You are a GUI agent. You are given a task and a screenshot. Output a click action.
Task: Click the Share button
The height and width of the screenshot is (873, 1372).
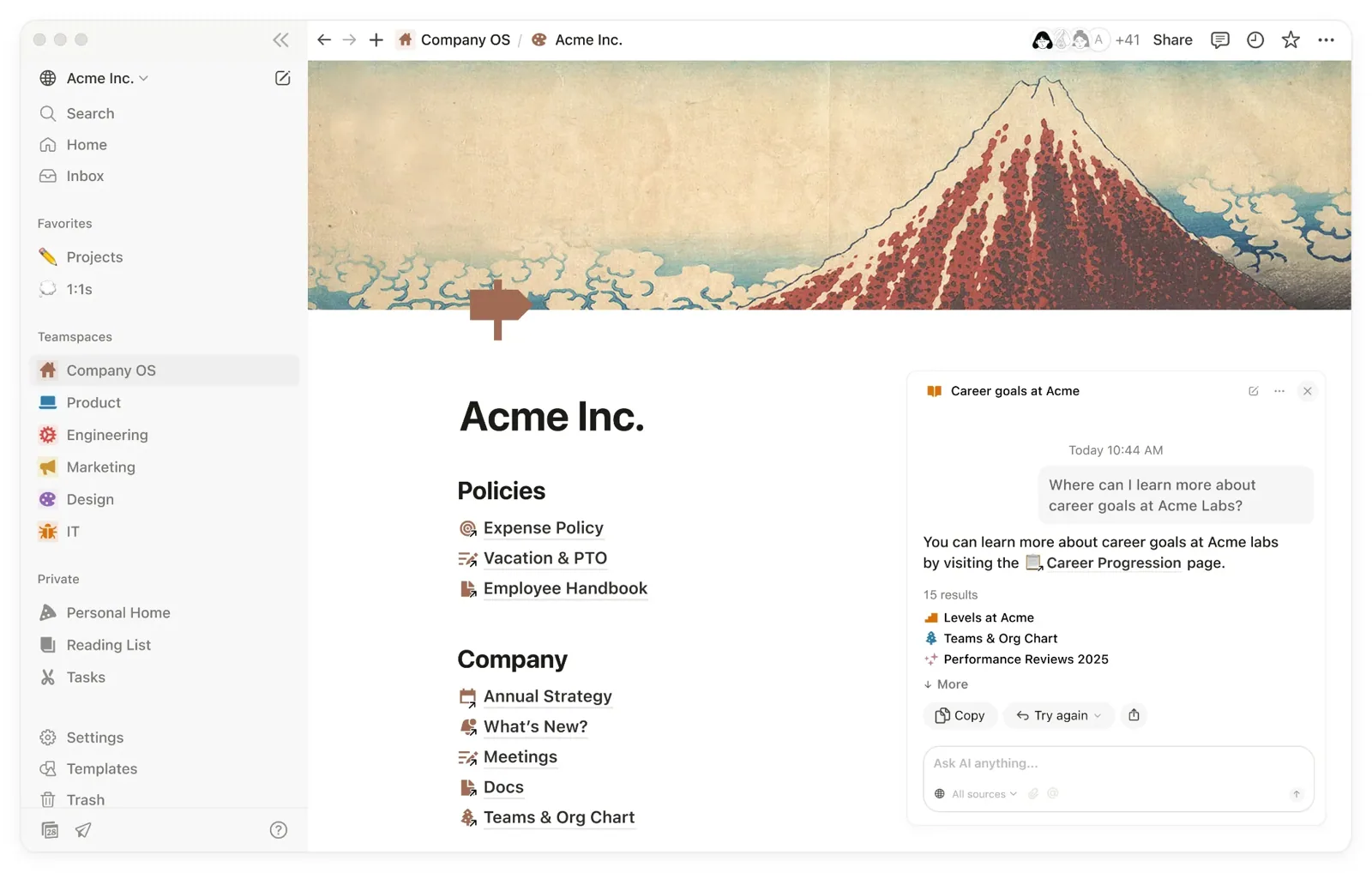coord(1172,39)
